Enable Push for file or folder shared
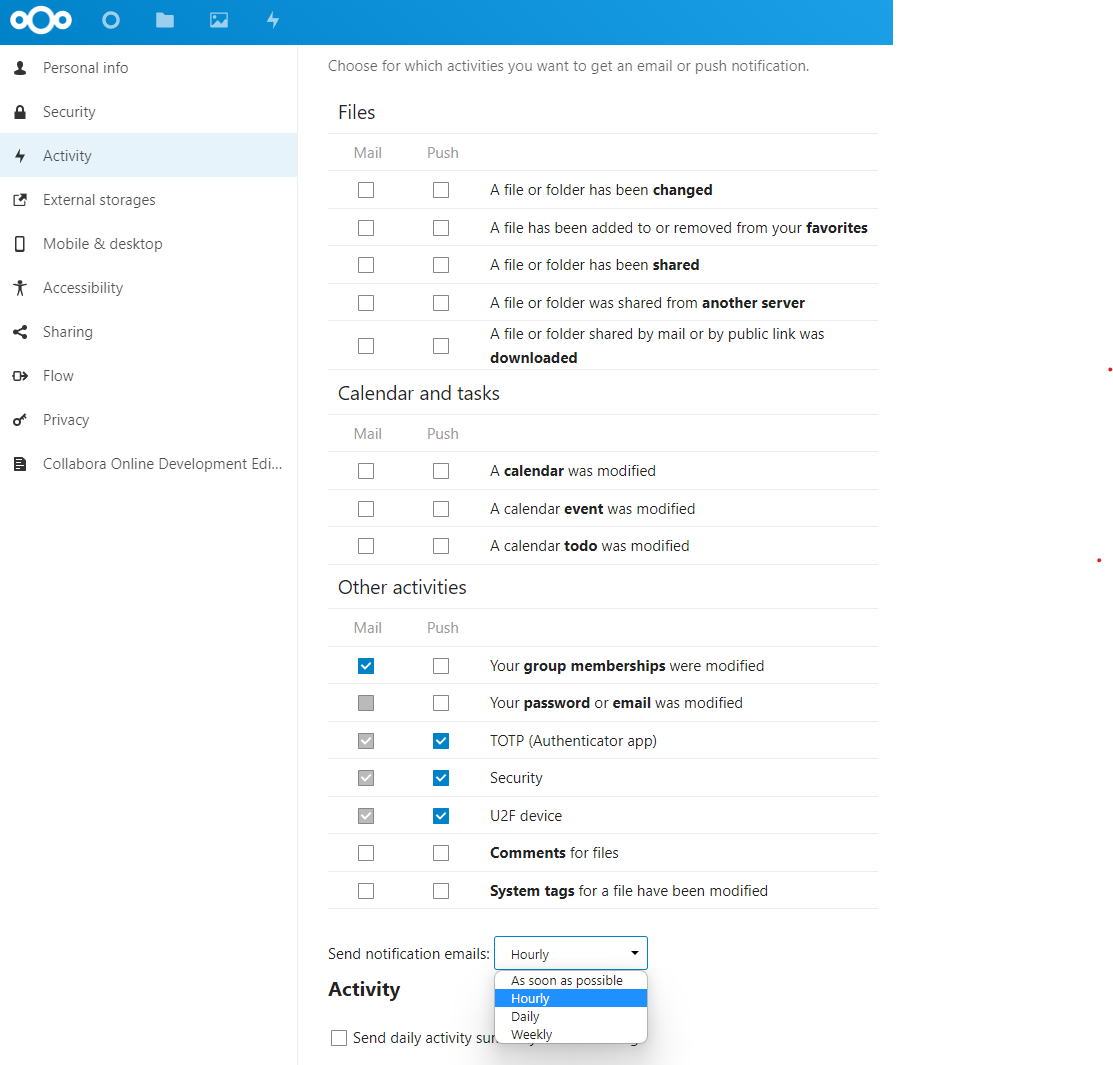1113x1065 pixels. 441,265
